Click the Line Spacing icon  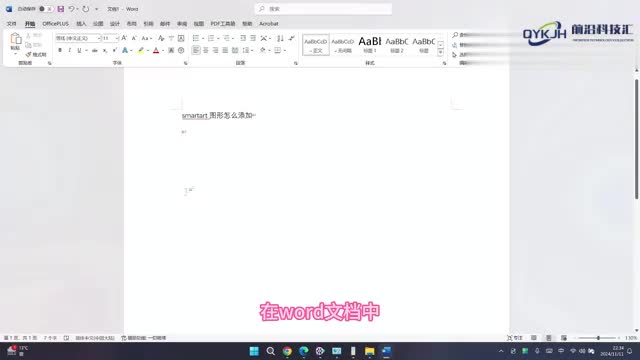point(246,50)
